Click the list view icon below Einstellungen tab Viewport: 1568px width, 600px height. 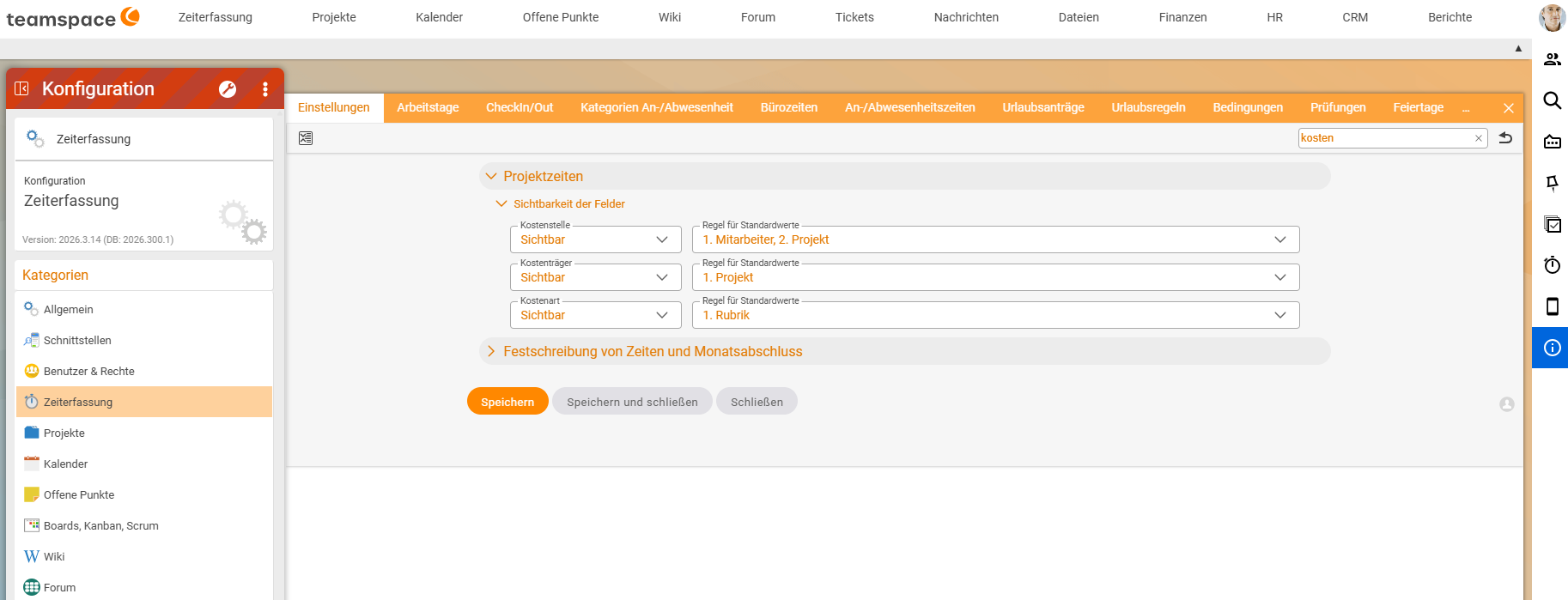click(x=306, y=138)
